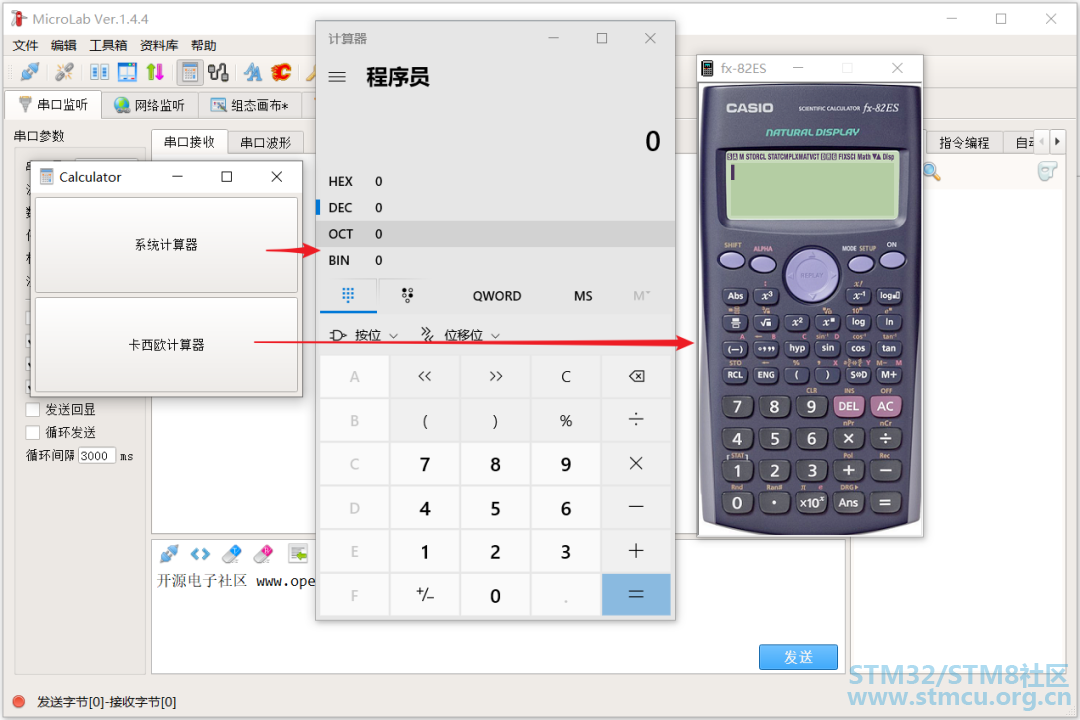Screen dimensions: 1080x720
Task: Enable the 循环发送 checkbox
Action: click(32, 432)
